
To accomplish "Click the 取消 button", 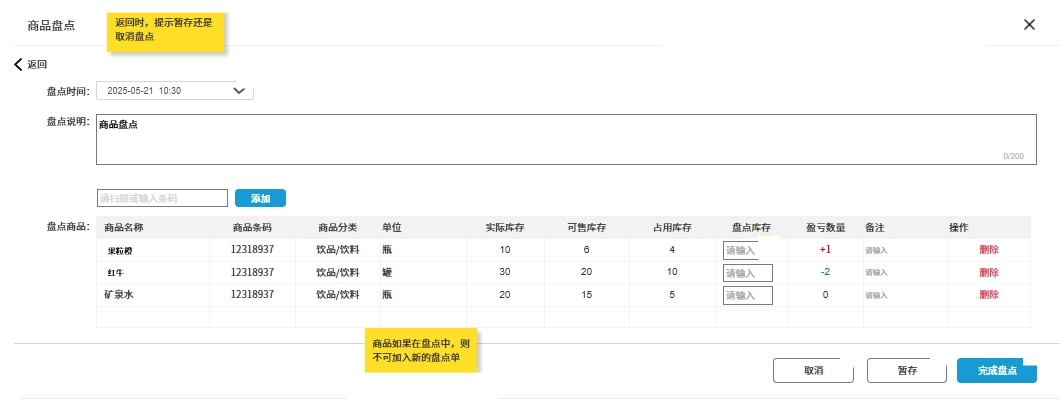I will point(813,371).
